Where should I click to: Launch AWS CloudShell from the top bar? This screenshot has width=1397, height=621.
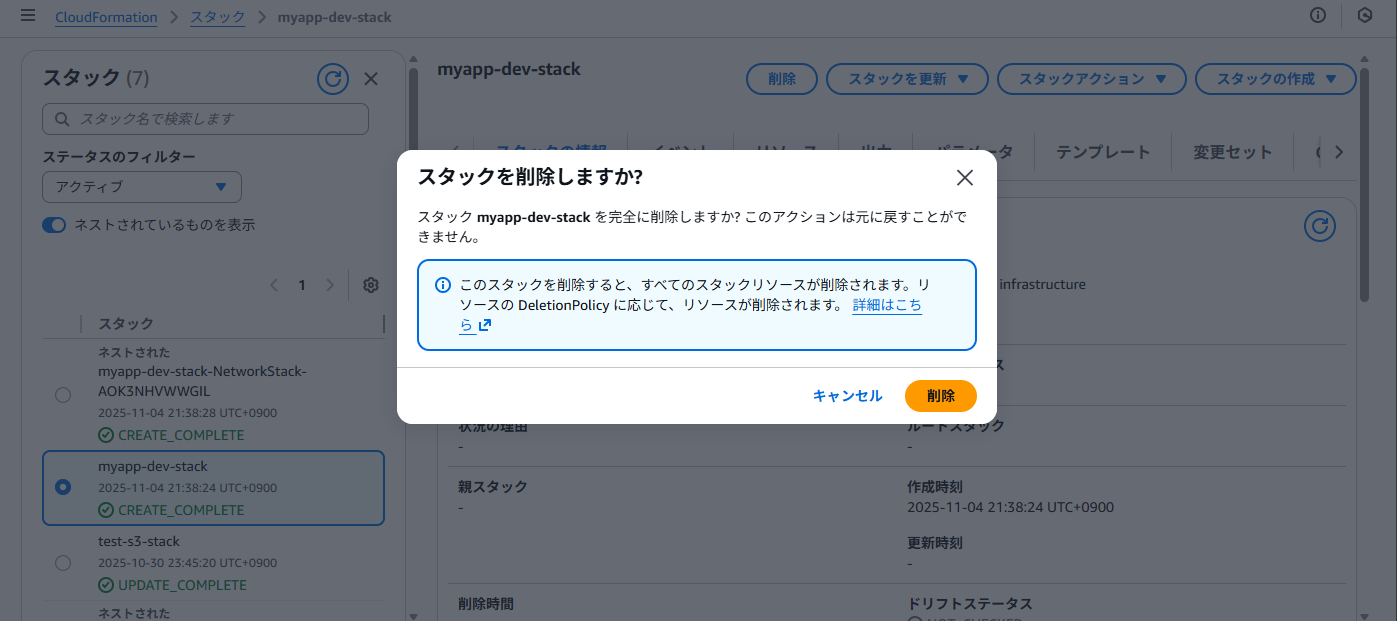(x=1364, y=16)
